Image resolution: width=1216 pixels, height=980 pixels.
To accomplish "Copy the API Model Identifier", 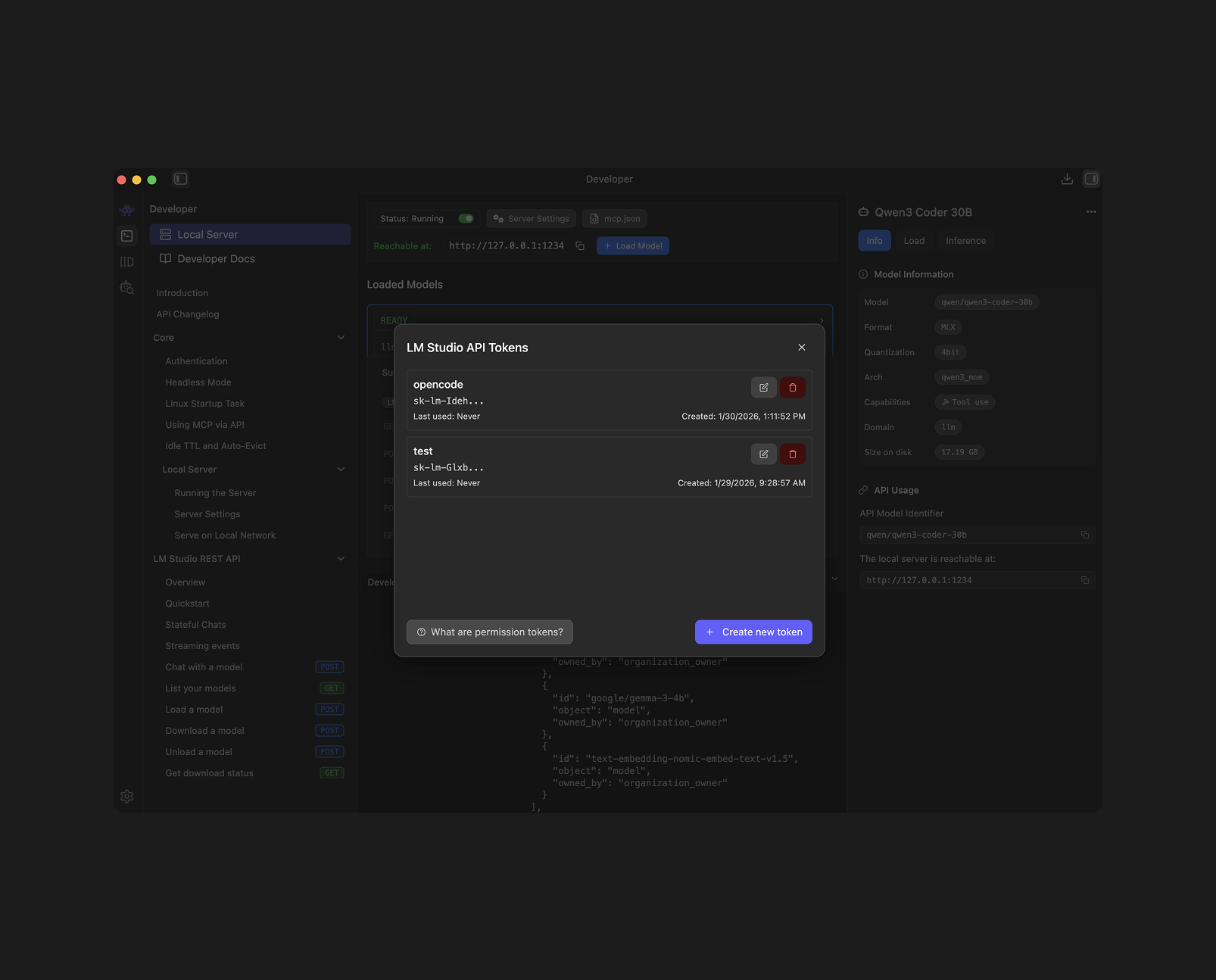I will (x=1085, y=534).
